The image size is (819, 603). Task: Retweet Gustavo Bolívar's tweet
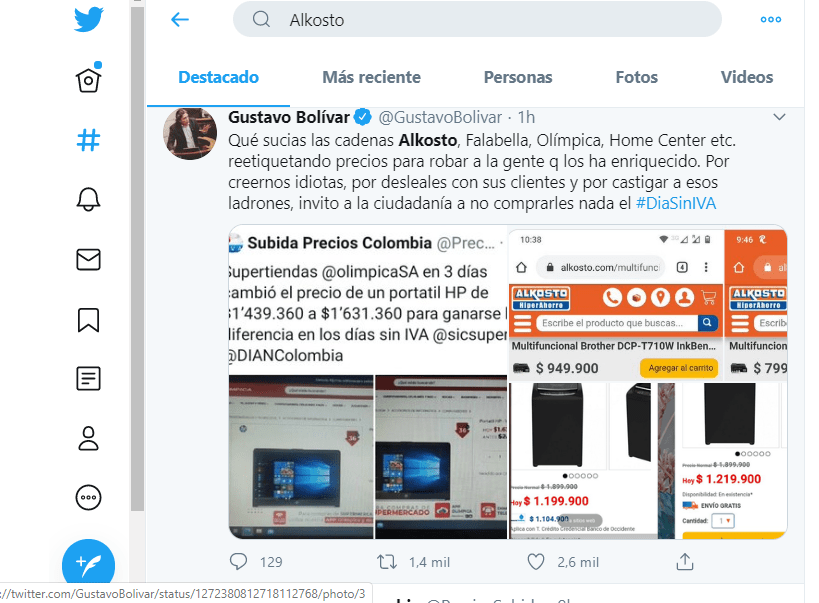387,562
